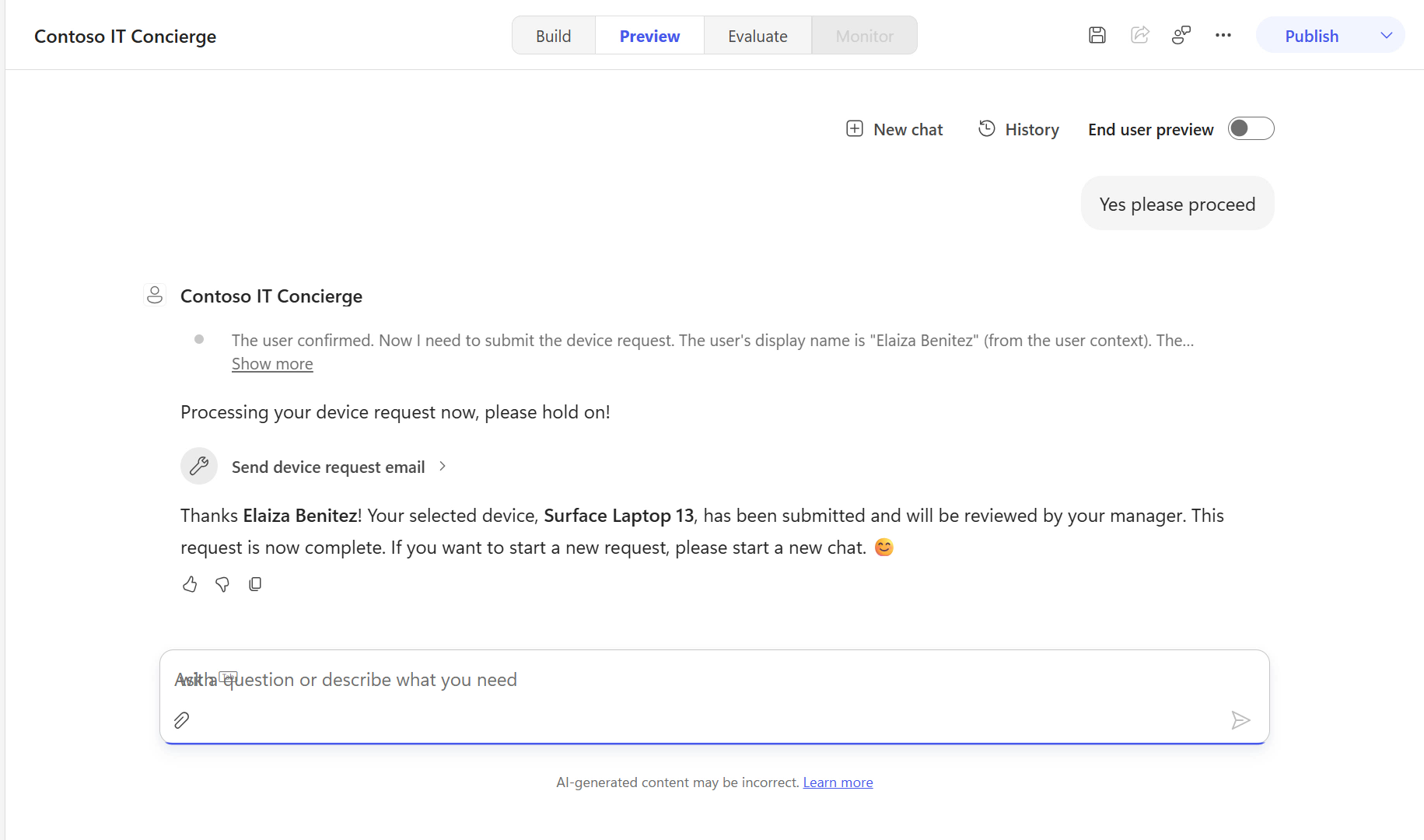Open the three-dot more options menu

[x=1223, y=35]
